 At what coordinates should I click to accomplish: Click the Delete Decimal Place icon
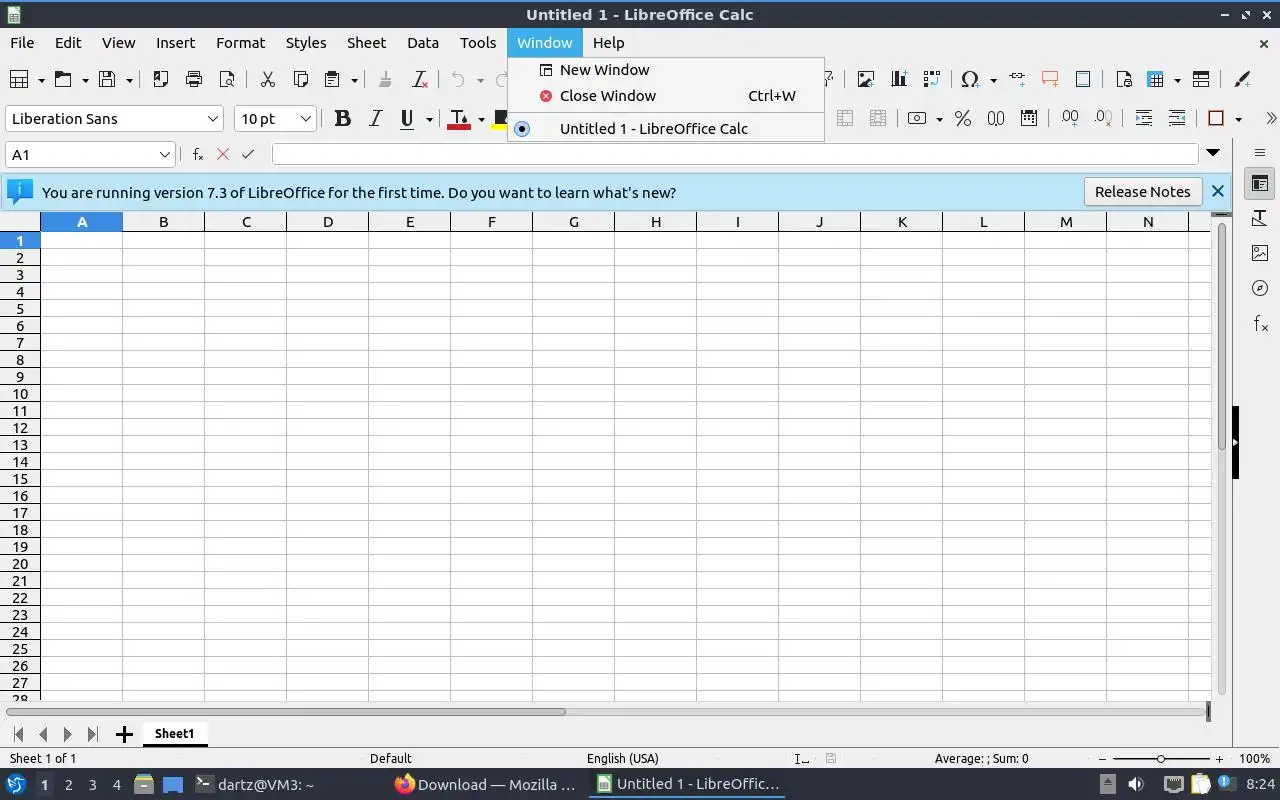pyautogui.click(x=1103, y=118)
